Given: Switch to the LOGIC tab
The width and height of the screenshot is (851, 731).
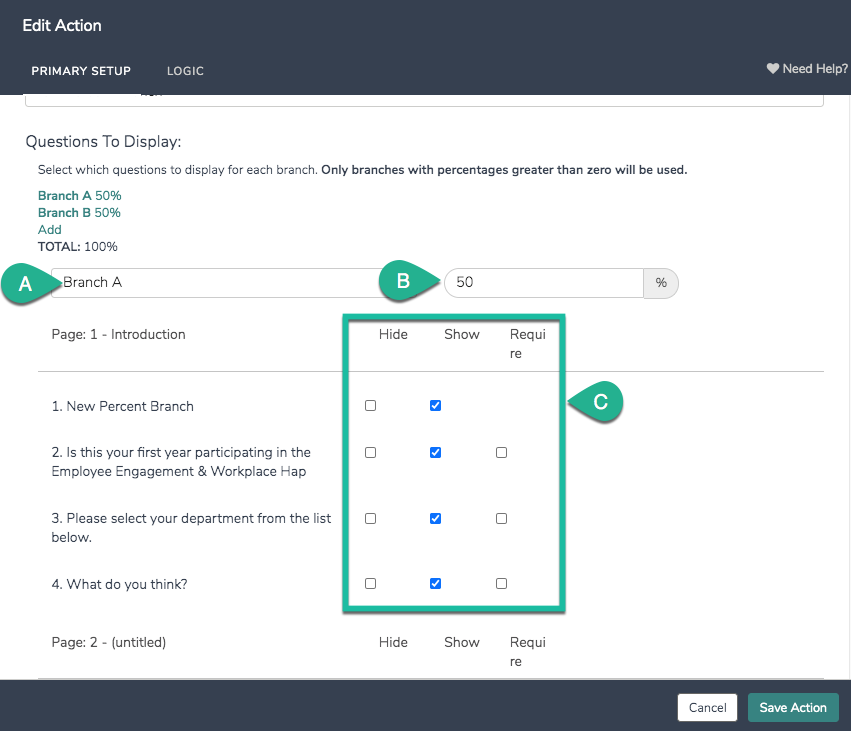Looking at the screenshot, I should pyautogui.click(x=185, y=71).
